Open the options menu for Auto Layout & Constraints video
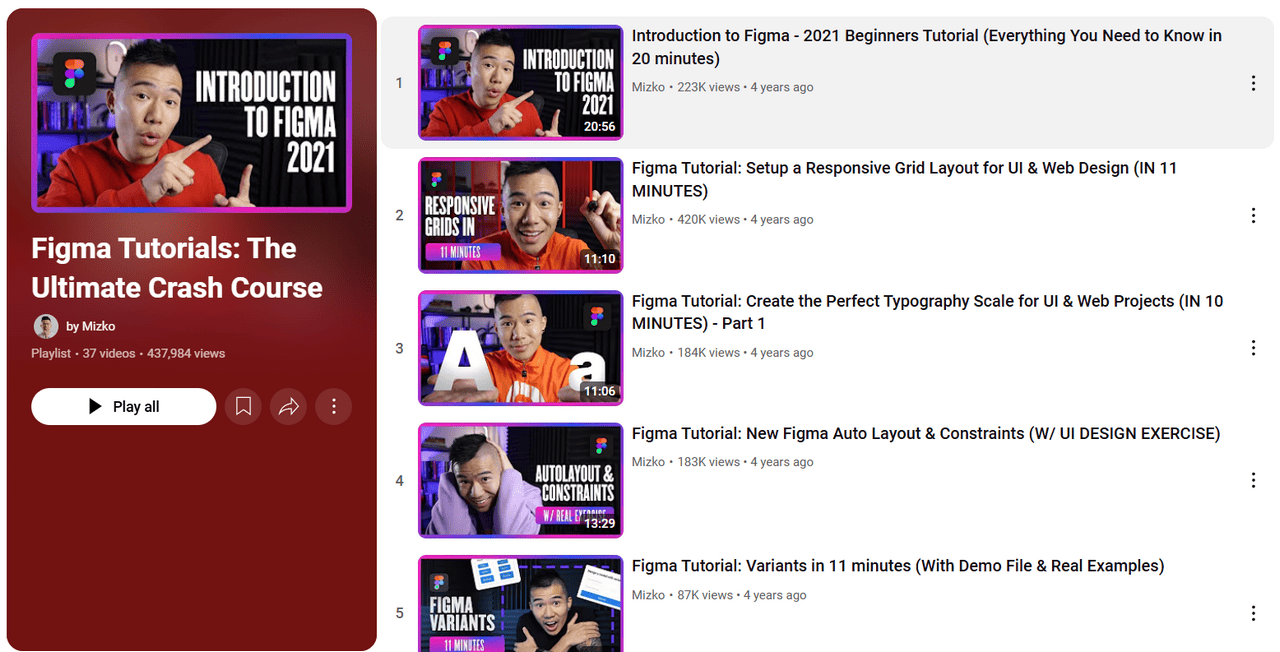This screenshot has height=652, width=1280. [1253, 481]
